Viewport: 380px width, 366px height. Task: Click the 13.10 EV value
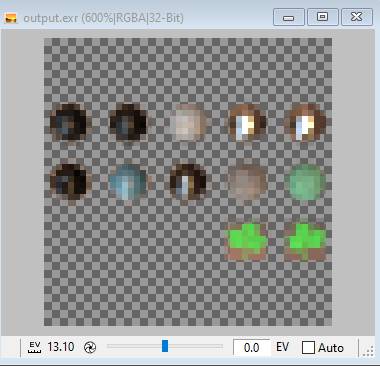coord(61,347)
